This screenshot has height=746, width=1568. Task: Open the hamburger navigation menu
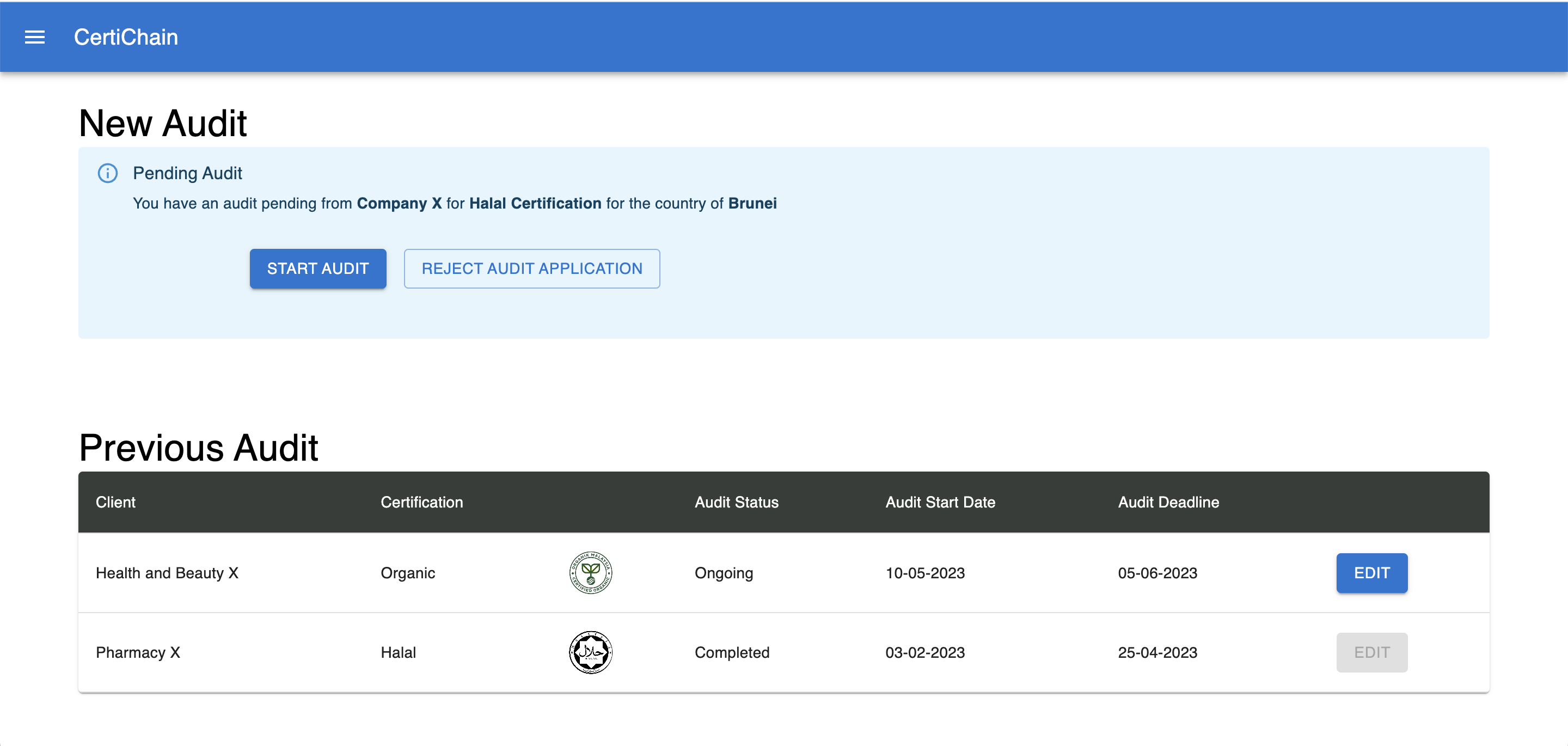(35, 37)
